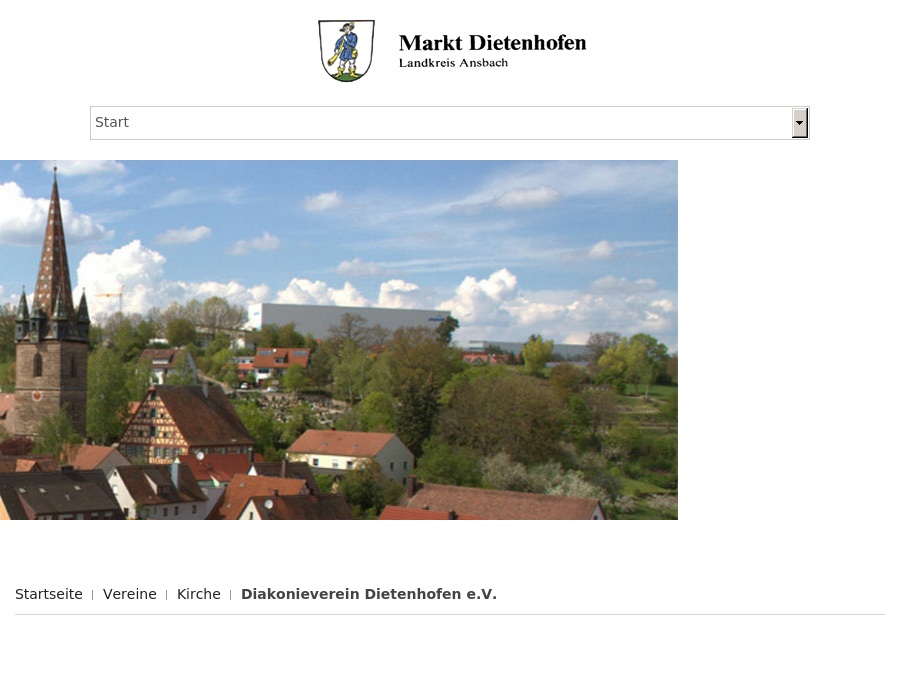The image size is (900, 700).
Task: Open the Startseite breadcrumb link
Action: click(x=48, y=594)
